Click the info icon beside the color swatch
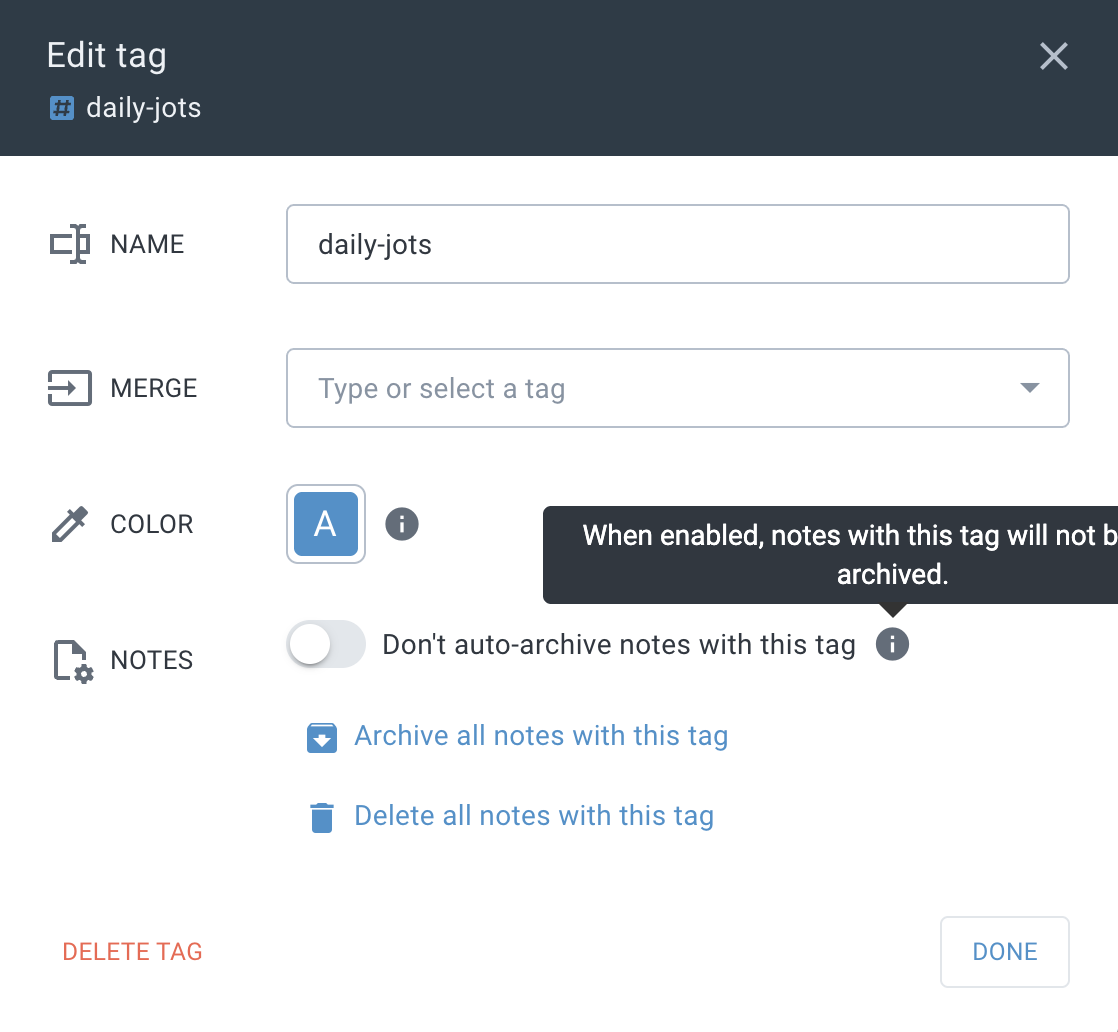1118x1032 pixels. [x=402, y=523]
